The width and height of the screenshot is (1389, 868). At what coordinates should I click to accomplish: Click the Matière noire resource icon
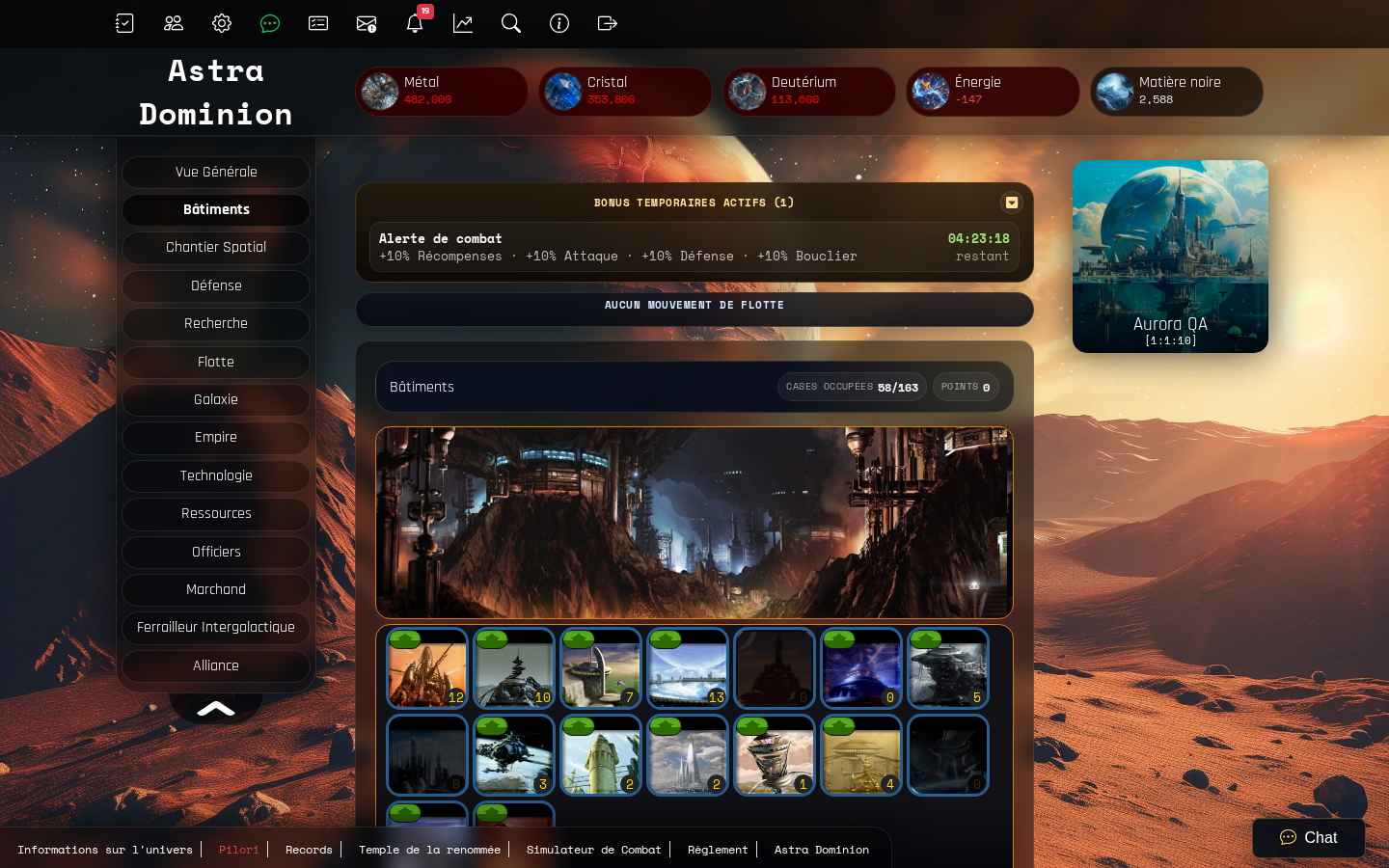coord(1115,92)
